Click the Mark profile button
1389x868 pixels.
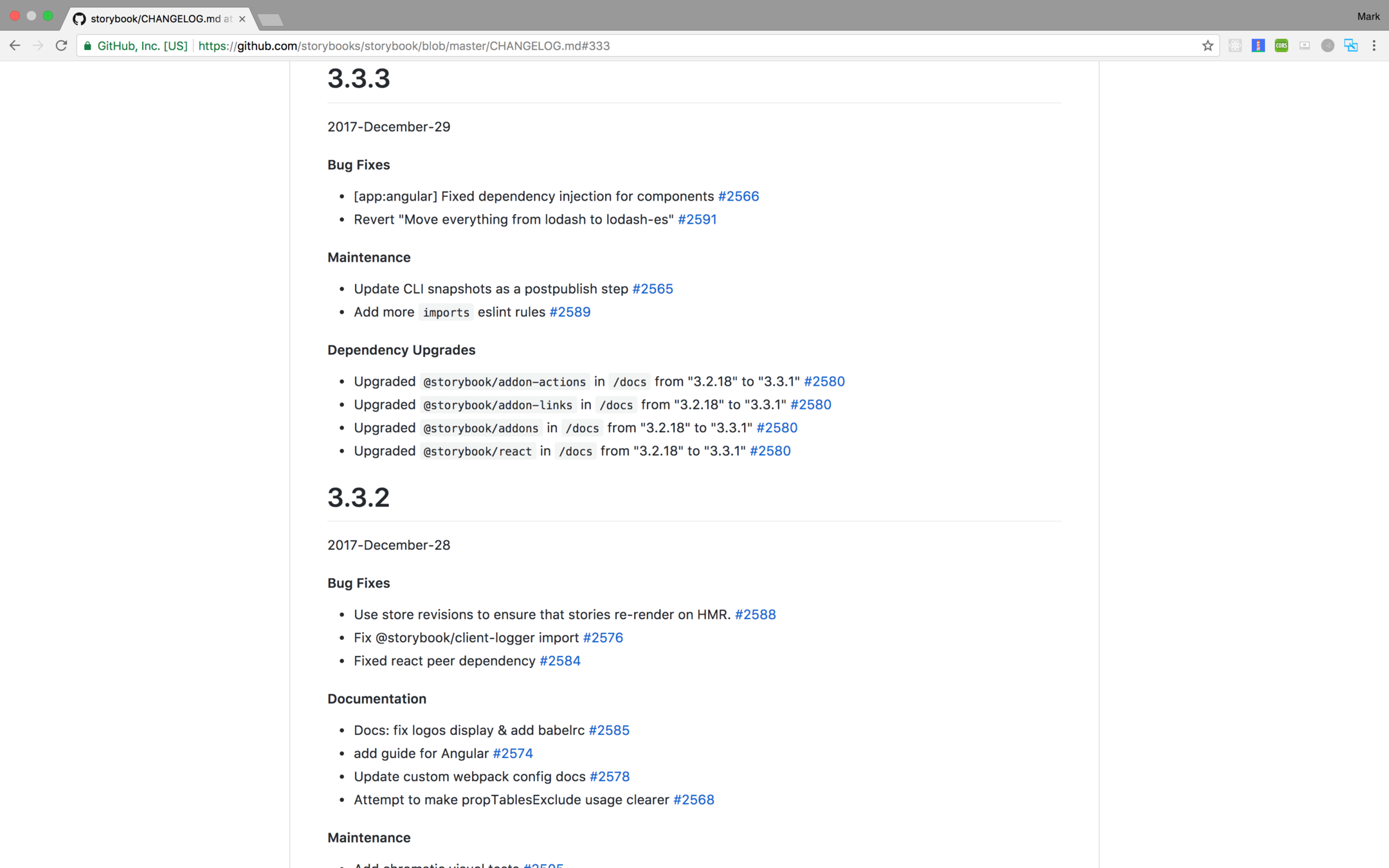point(1368,17)
